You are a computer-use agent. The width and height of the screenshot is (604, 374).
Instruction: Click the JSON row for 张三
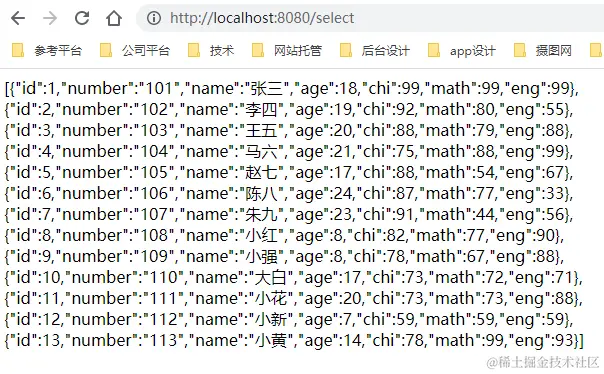pos(292,89)
